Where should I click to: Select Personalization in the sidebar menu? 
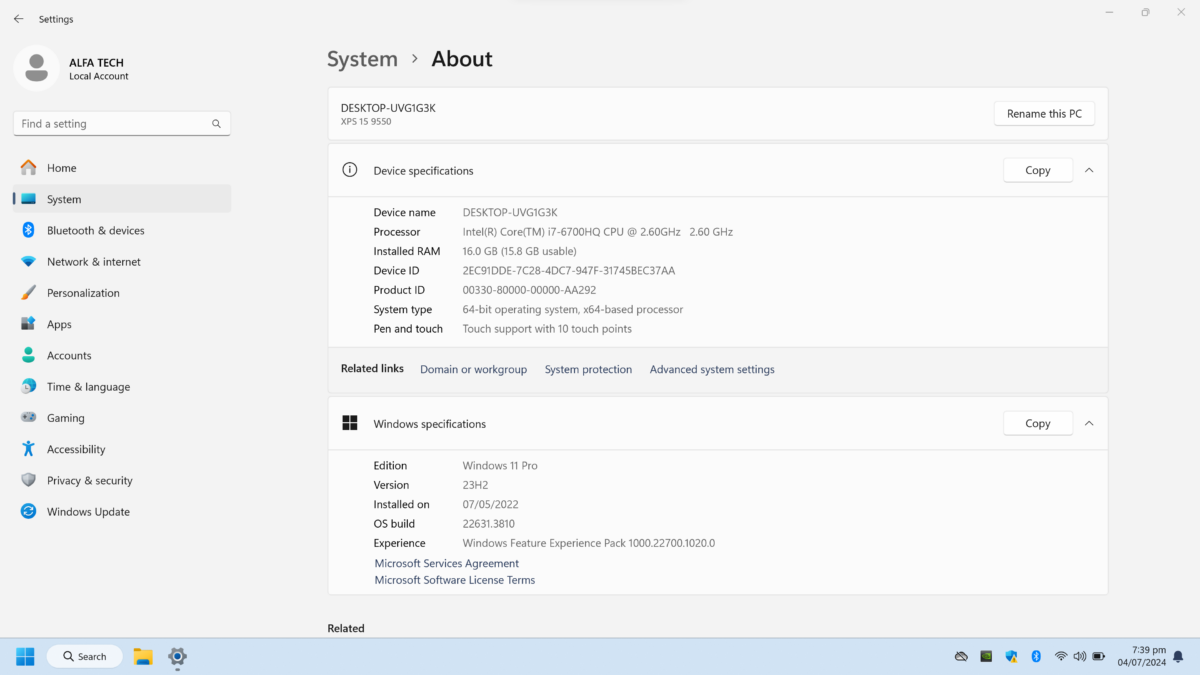83,293
